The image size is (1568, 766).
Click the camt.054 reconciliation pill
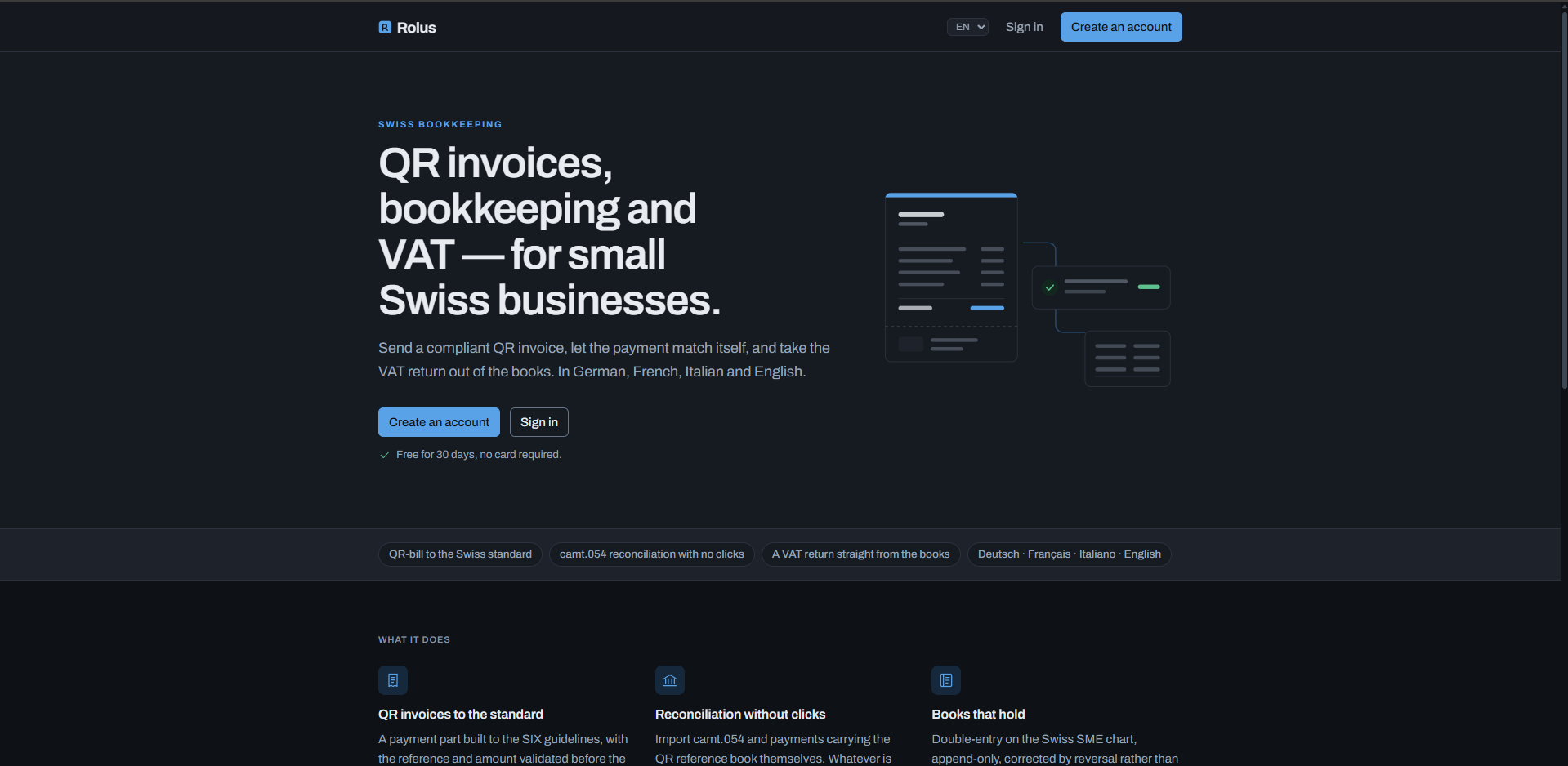[x=652, y=554]
